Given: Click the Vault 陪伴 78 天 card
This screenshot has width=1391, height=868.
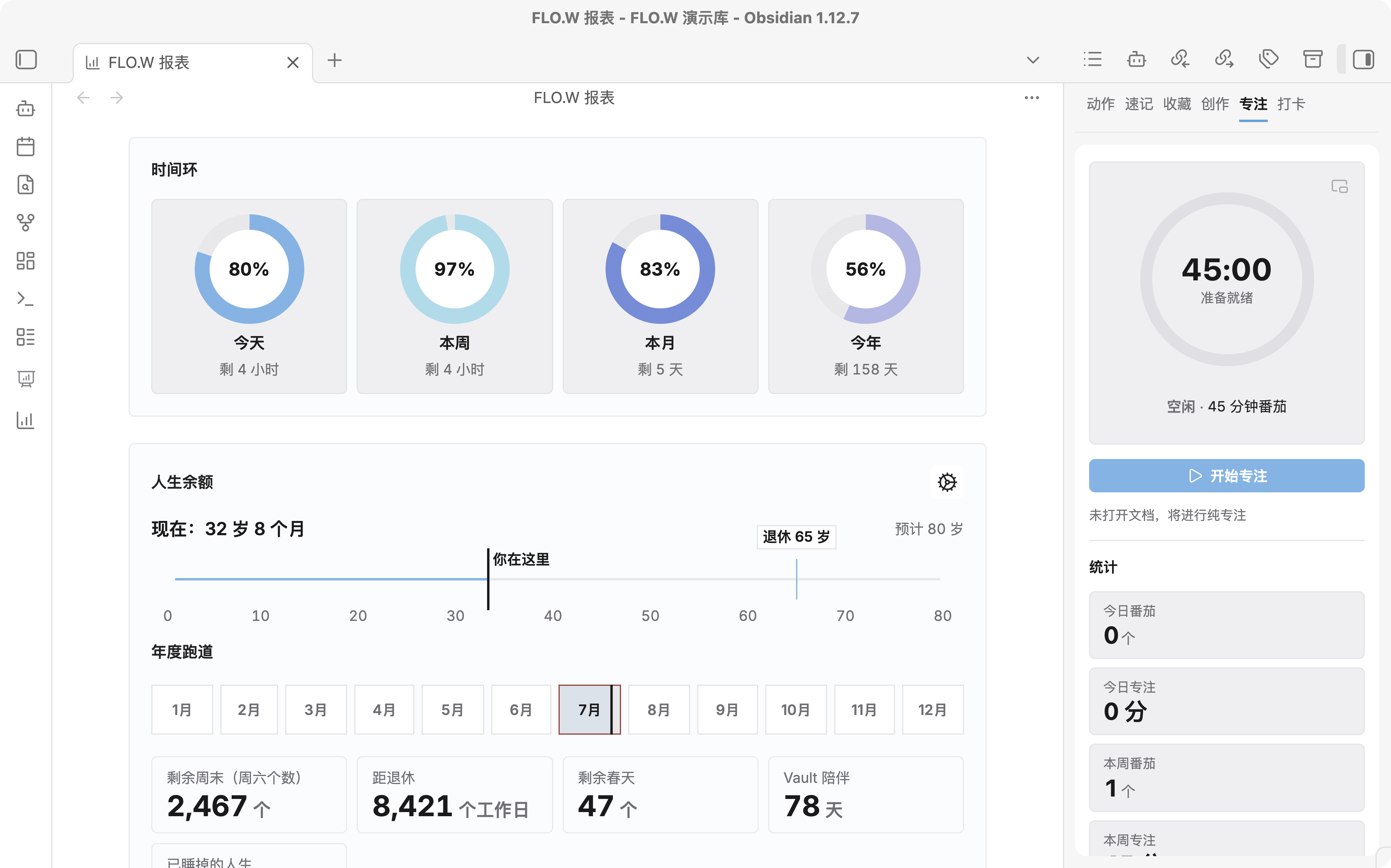Looking at the screenshot, I should 866,794.
